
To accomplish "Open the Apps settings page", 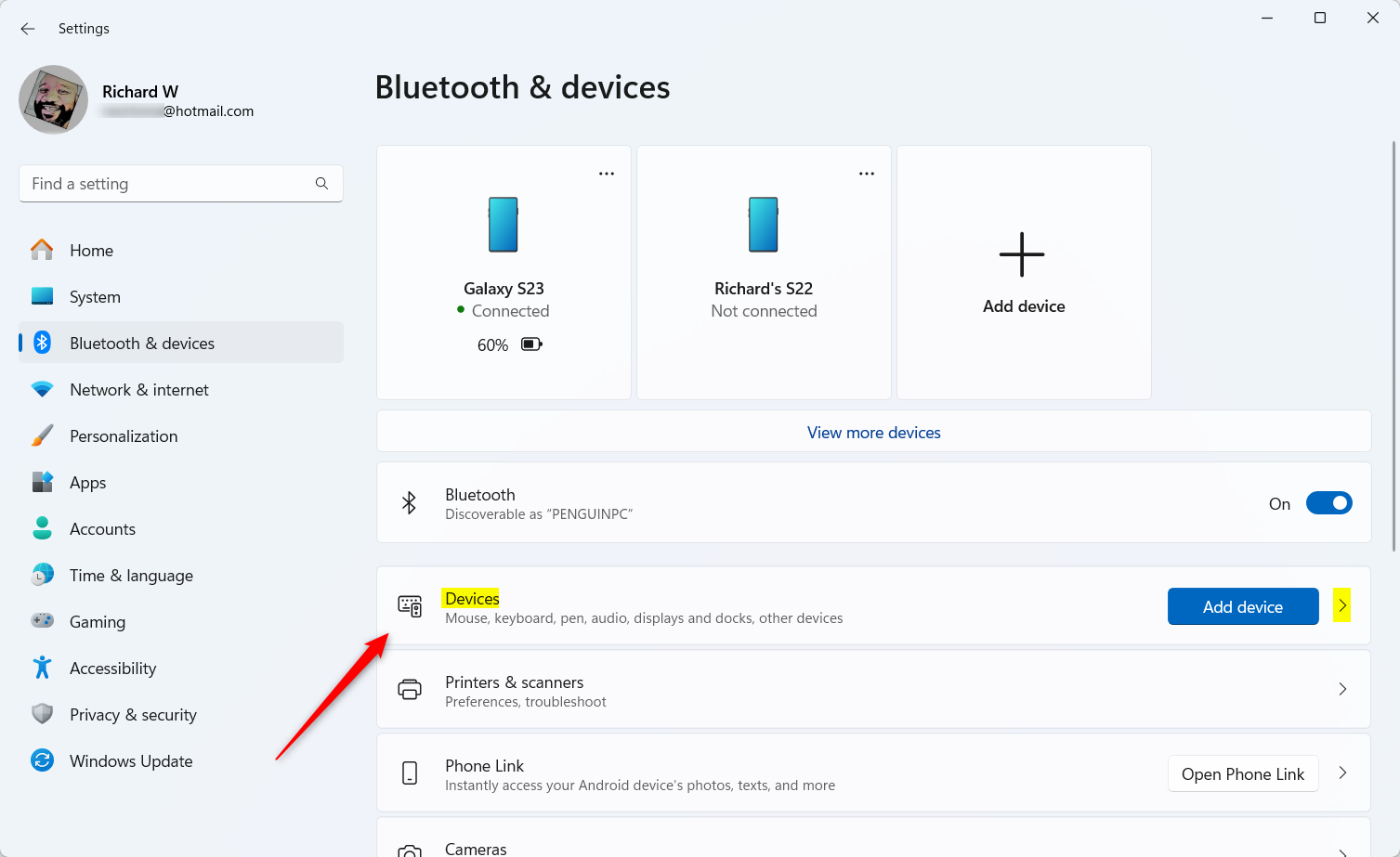I will click(x=43, y=482).
